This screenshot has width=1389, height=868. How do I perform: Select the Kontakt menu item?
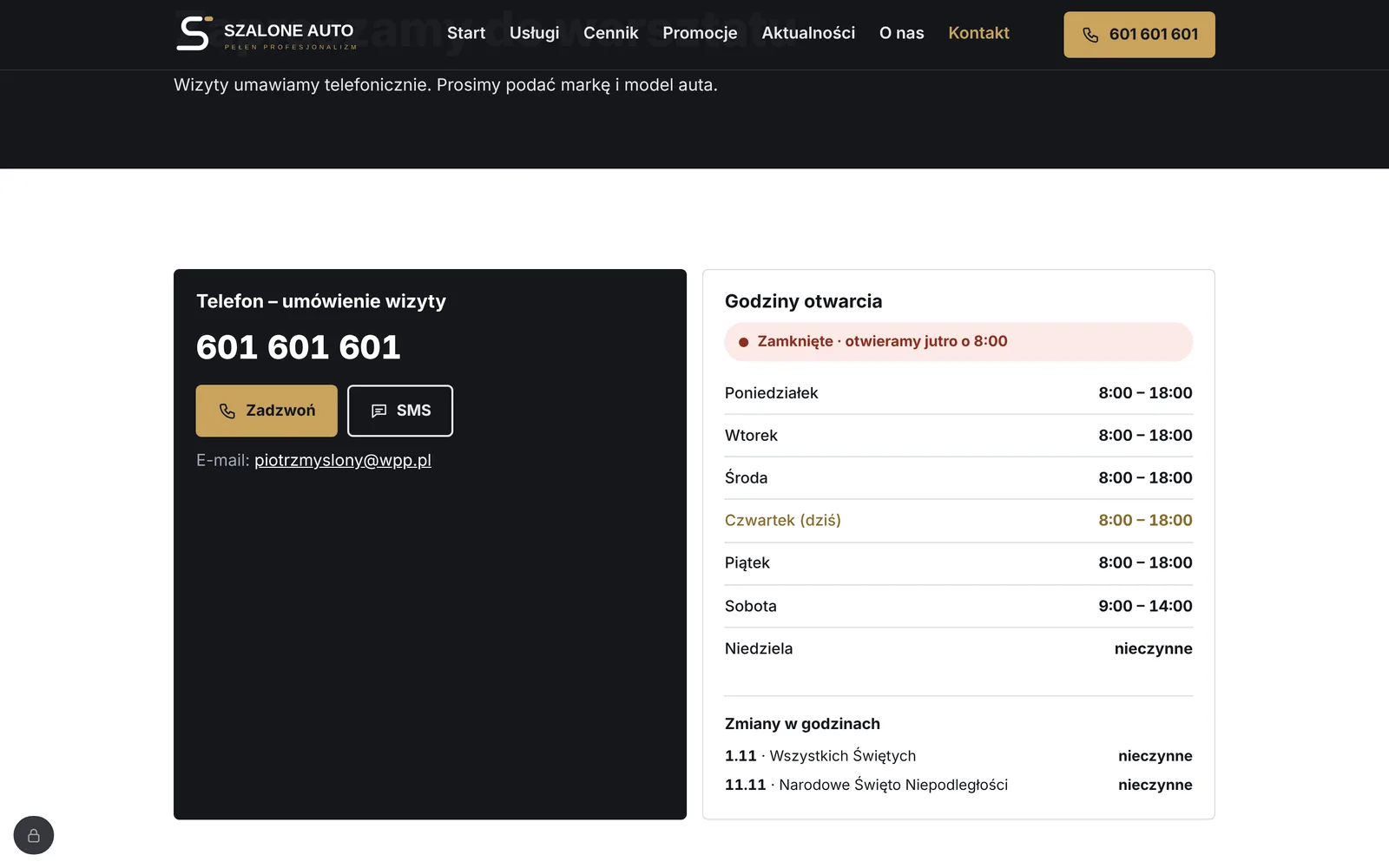(x=979, y=33)
